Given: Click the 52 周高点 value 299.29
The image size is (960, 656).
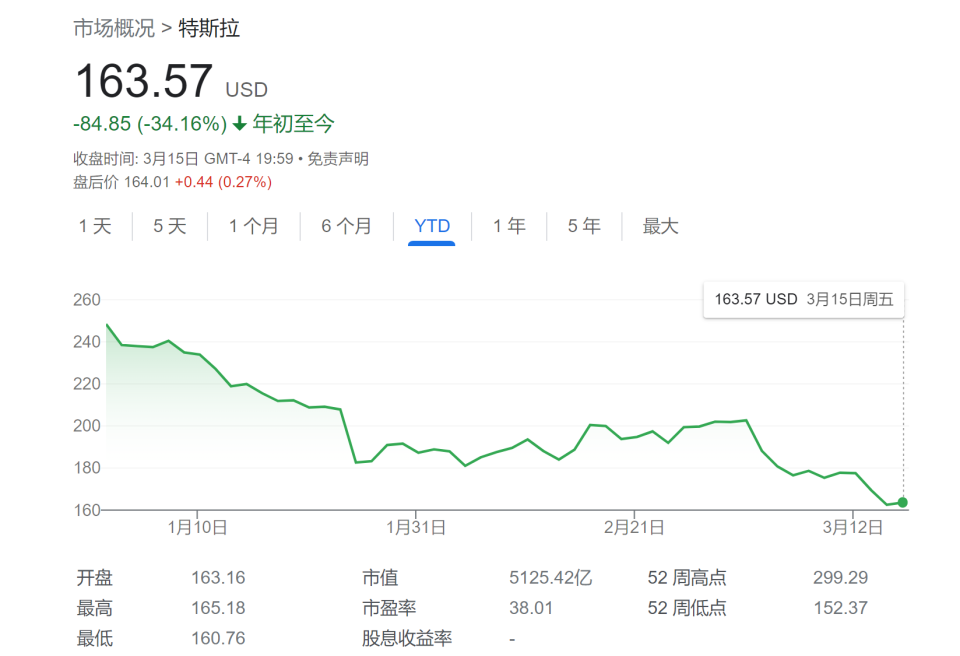Looking at the screenshot, I should (841, 578).
